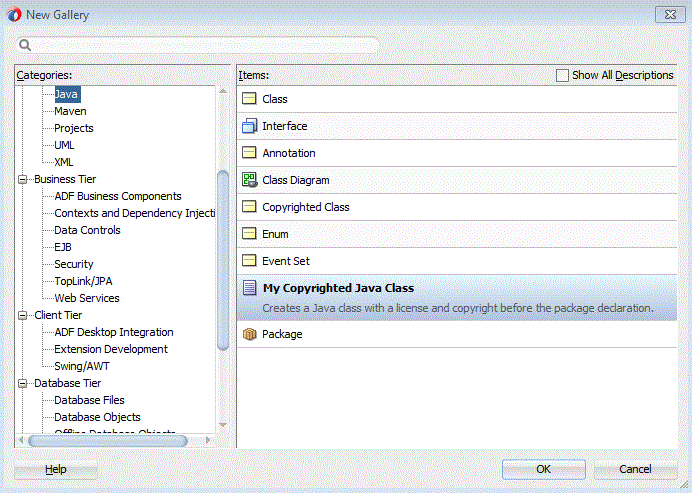Select the Swing/AWT category
The height and width of the screenshot is (493, 692).
point(82,366)
